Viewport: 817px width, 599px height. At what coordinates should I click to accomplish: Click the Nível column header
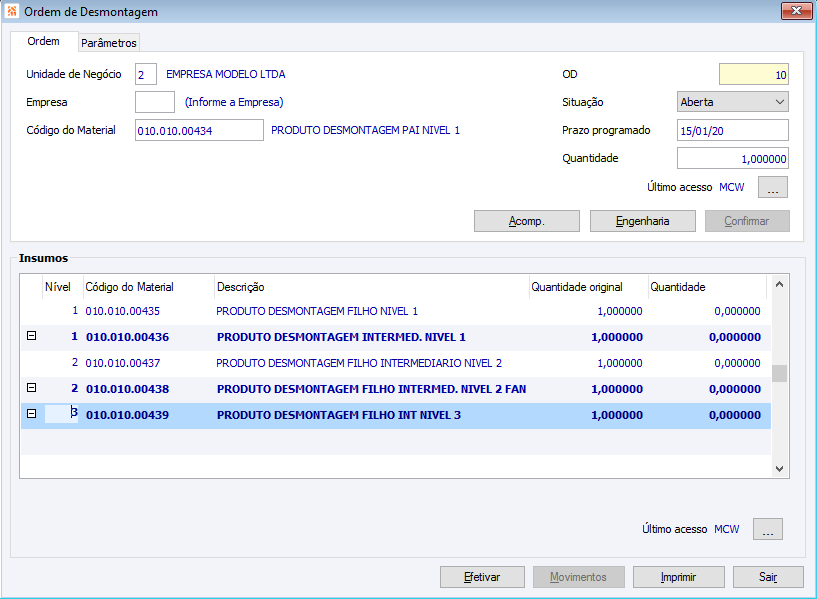[x=63, y=287]
